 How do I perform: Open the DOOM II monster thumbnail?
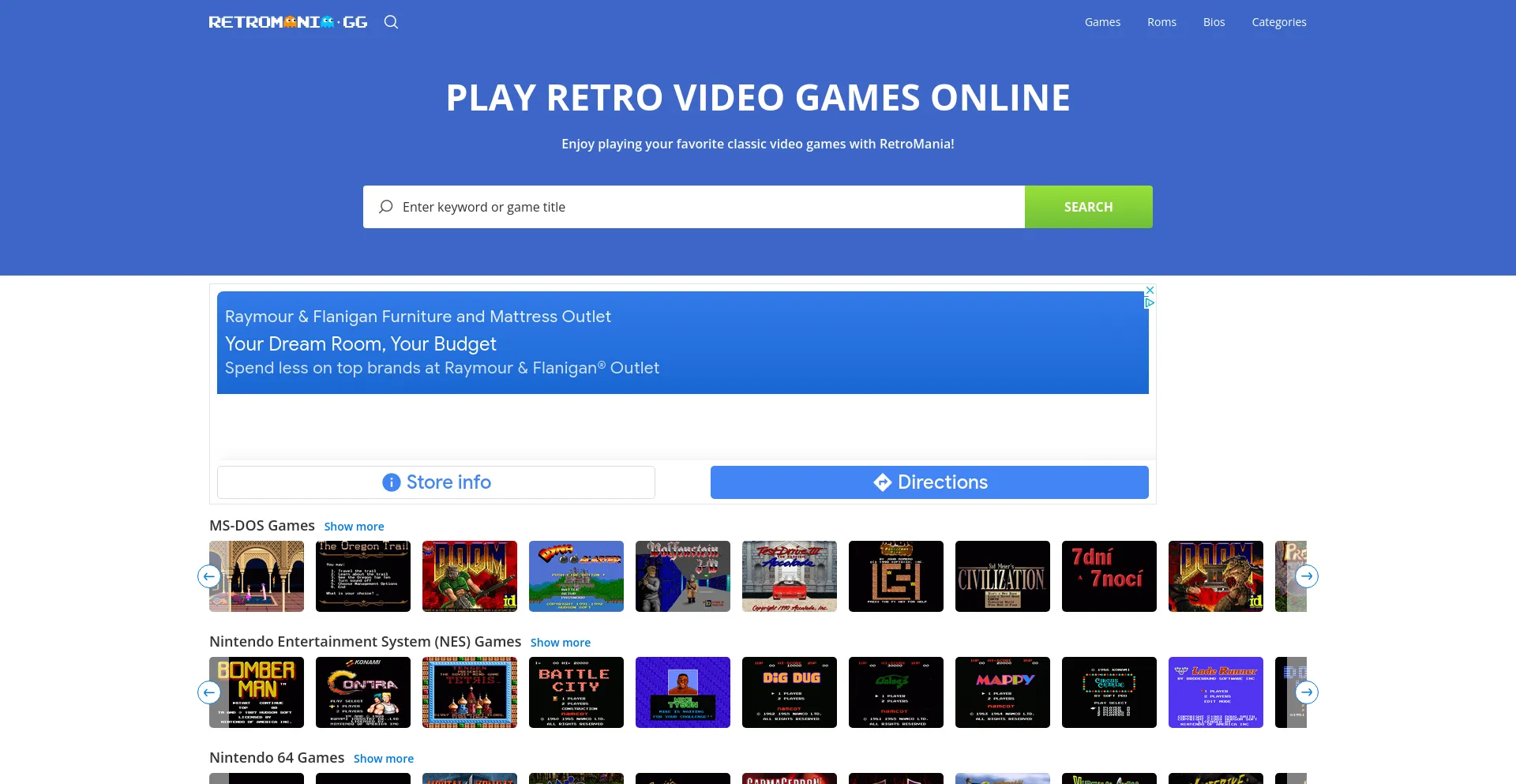coord(1216,576)
